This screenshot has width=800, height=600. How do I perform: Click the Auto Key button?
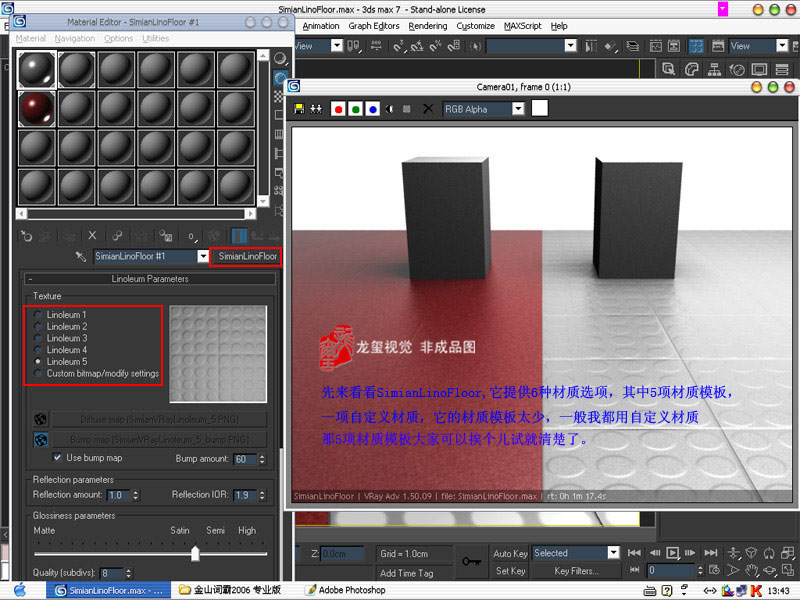click(x=510, y=554)
